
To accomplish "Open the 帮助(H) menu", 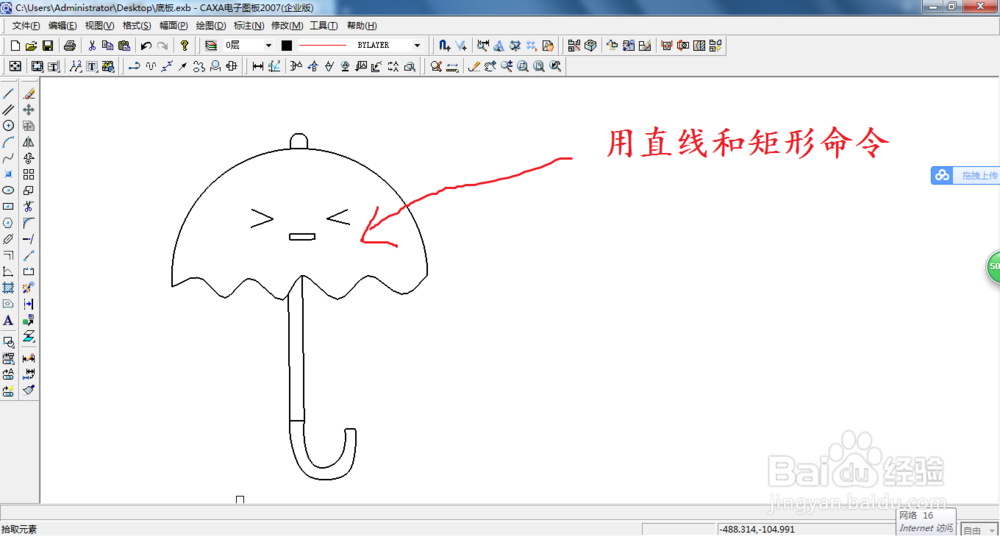I will [x=362, y=26].
